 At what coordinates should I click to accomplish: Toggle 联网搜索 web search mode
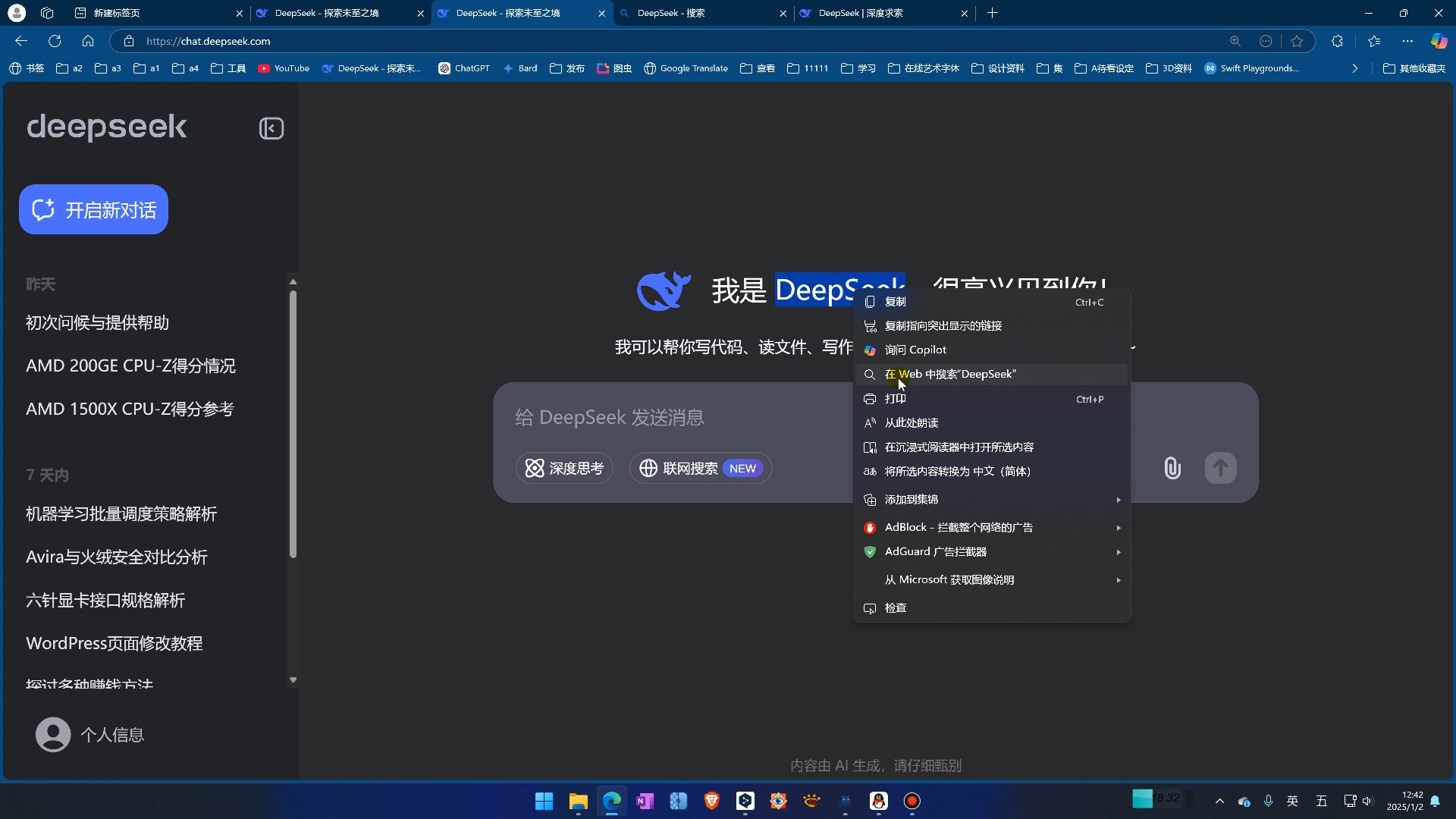701,469
